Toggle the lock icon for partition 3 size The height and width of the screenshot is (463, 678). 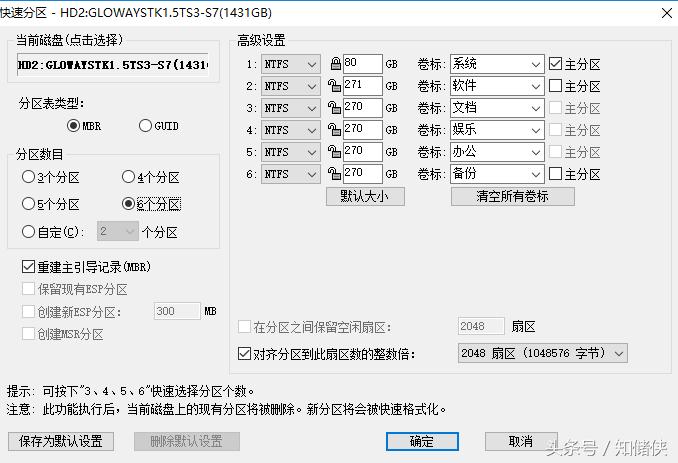coord(334,108)
